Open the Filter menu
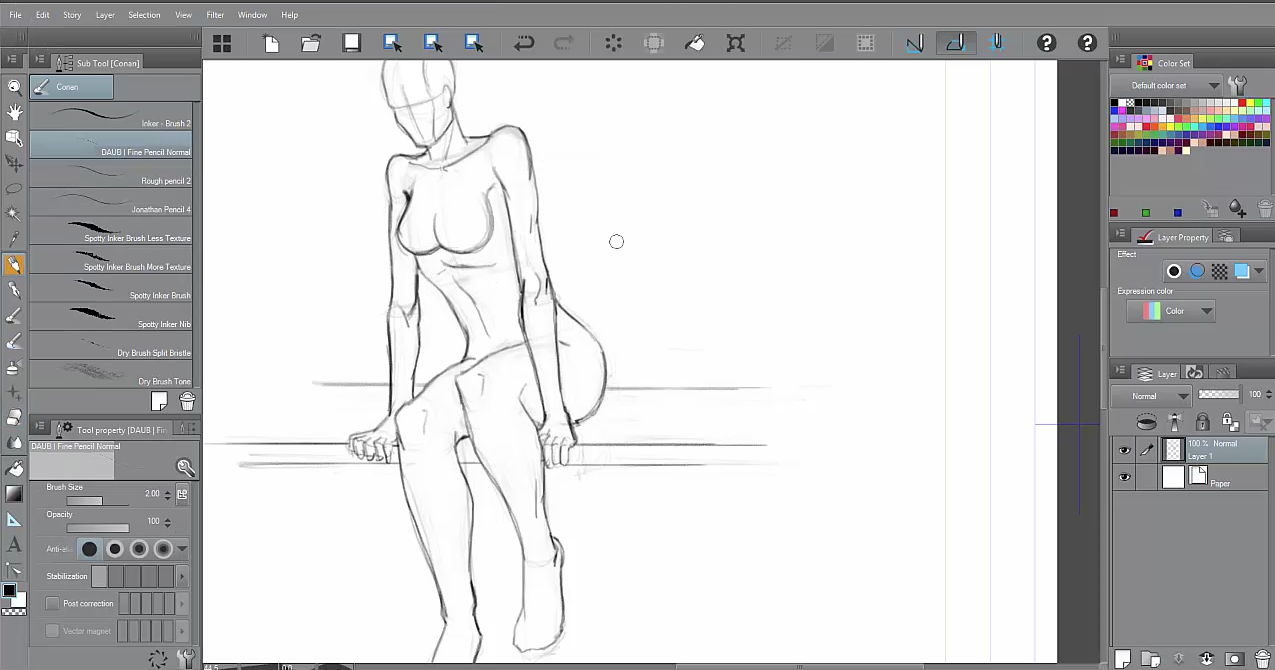Screen dimensions: 1275x670 tap(215, 15)
